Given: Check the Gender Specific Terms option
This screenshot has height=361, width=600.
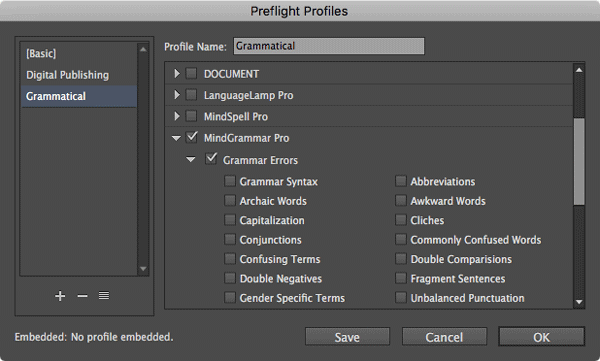Looking at the screenshot, I should [230, 297].
